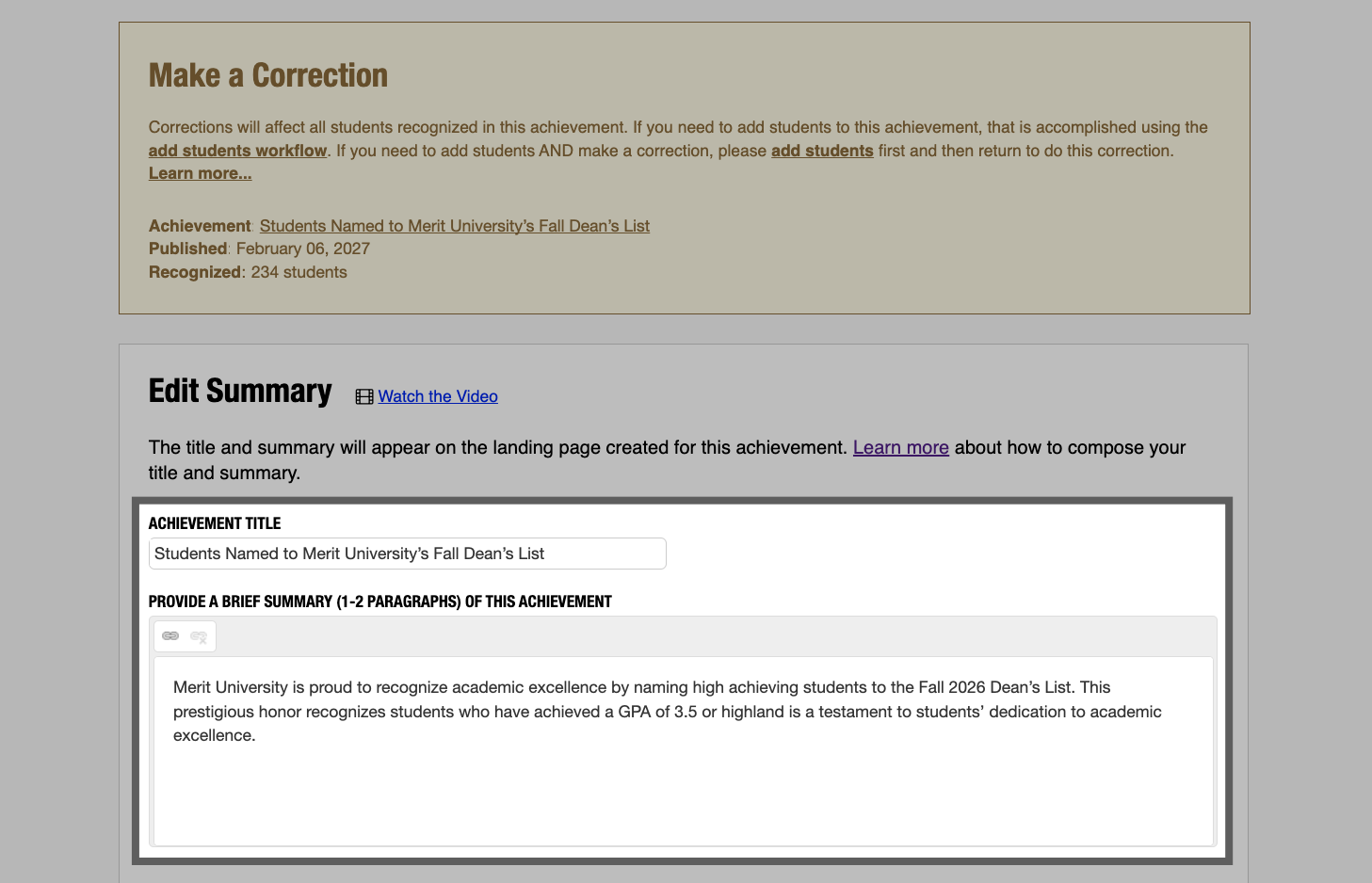
Task: Open the Learn more link under the correction notice
Action: [200, 172]
